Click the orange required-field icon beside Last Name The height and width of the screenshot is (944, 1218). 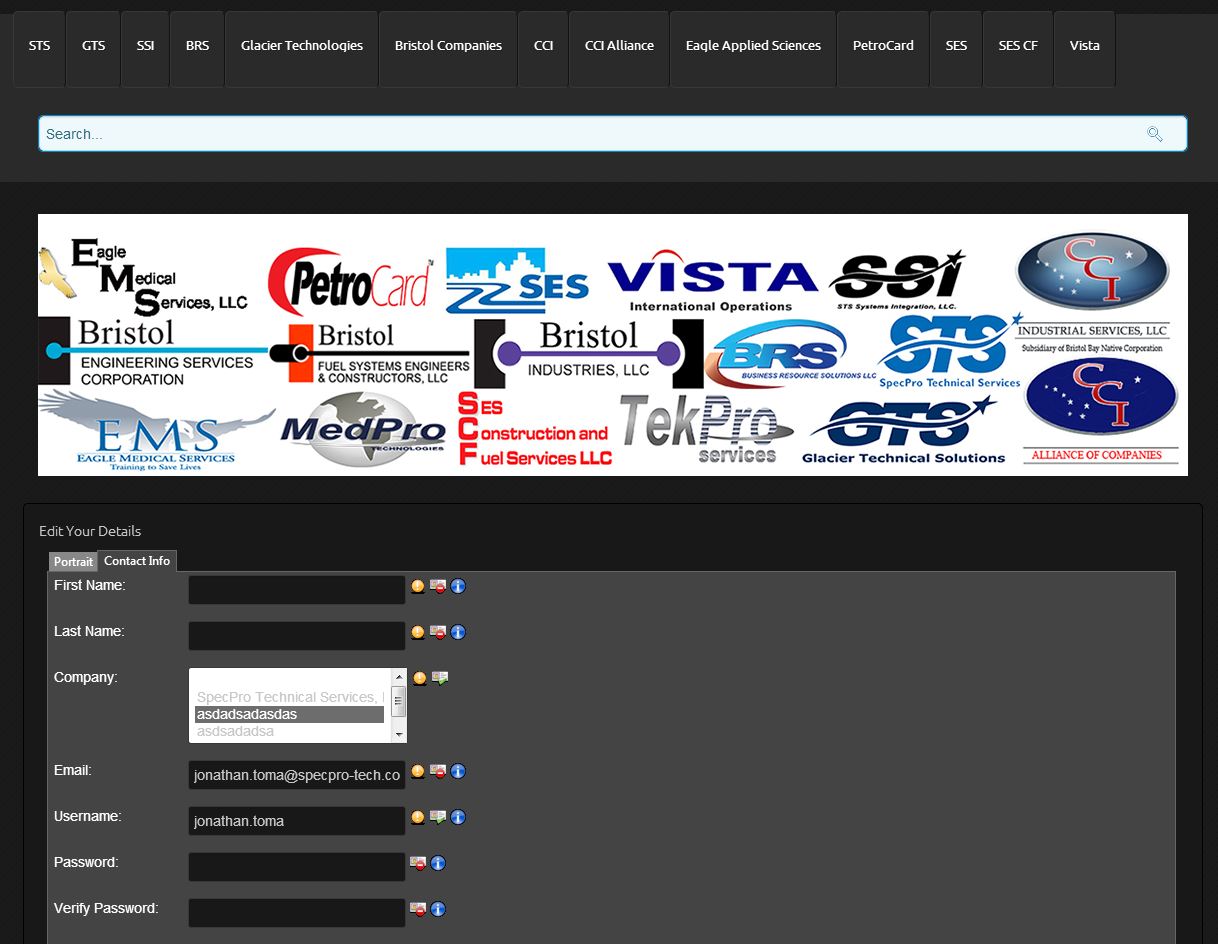click(418, 632)
